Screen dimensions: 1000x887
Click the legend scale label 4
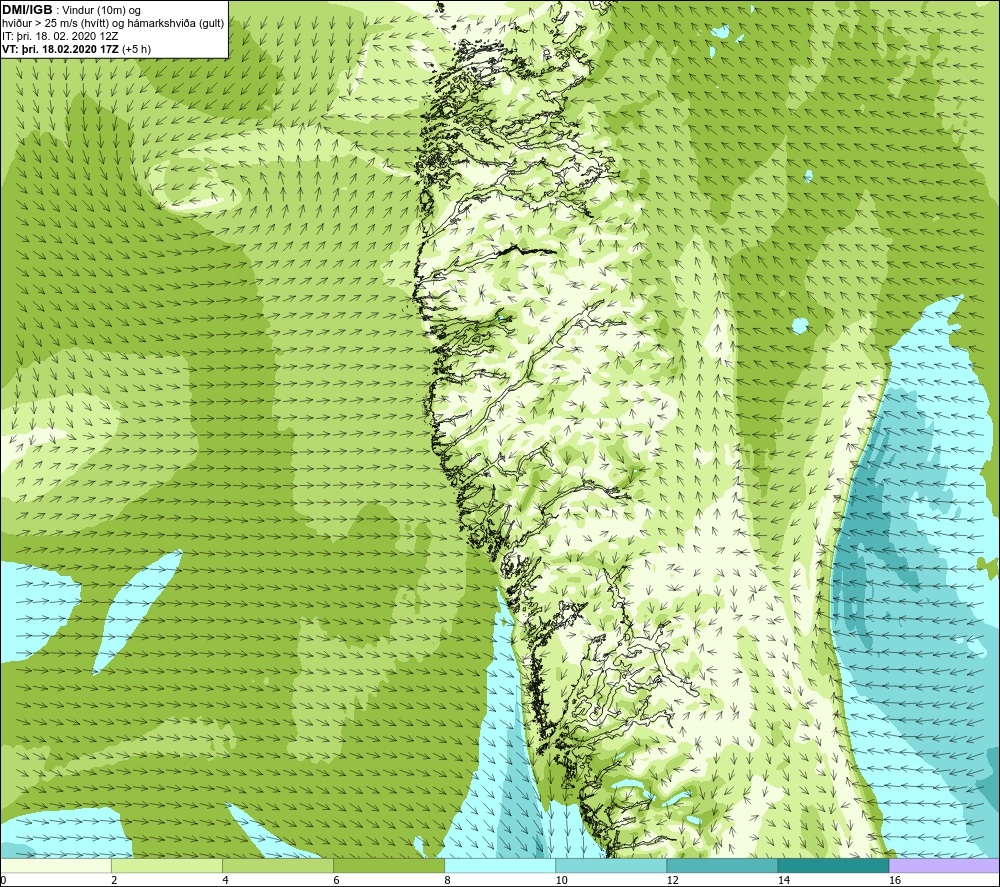tap(225, 881)
